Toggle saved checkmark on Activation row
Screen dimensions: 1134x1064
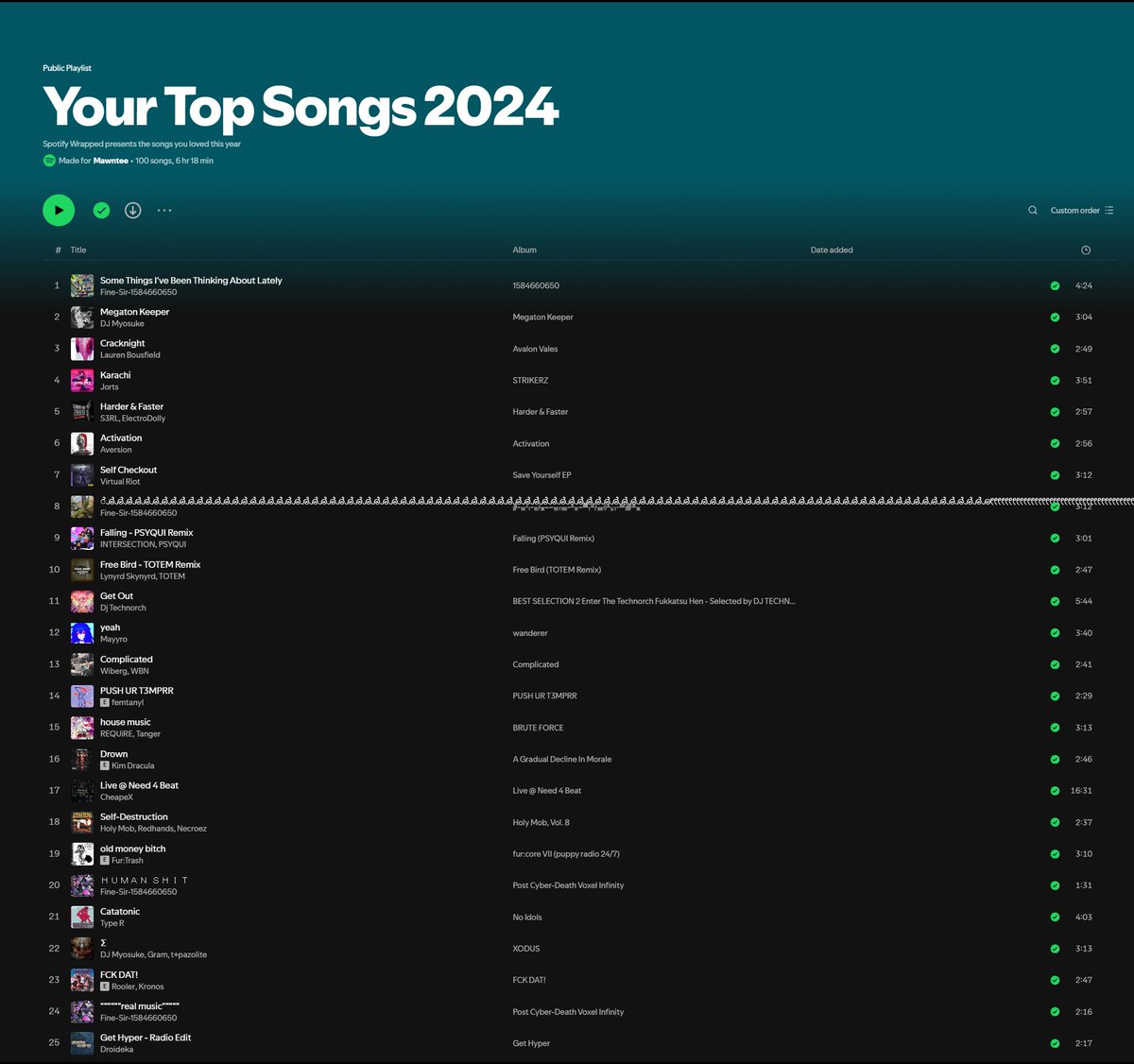(1055, 443)
